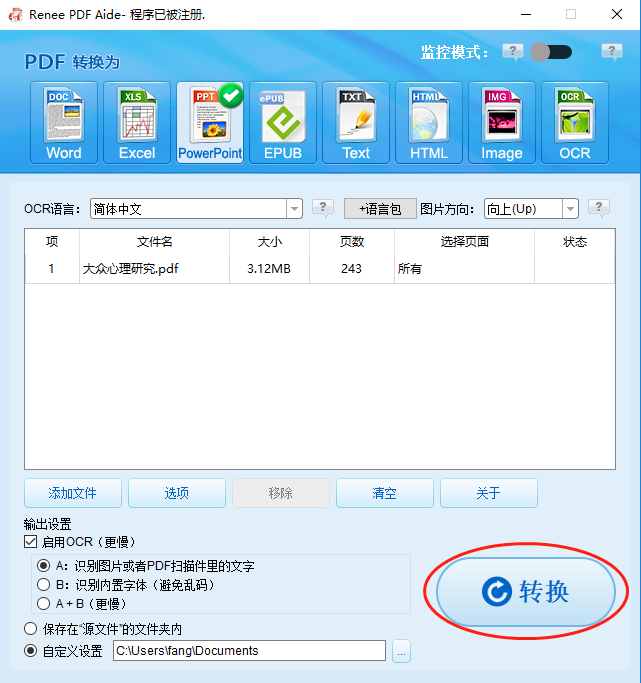
Task: Select the A + B（更慢） option
Action: 44,604
